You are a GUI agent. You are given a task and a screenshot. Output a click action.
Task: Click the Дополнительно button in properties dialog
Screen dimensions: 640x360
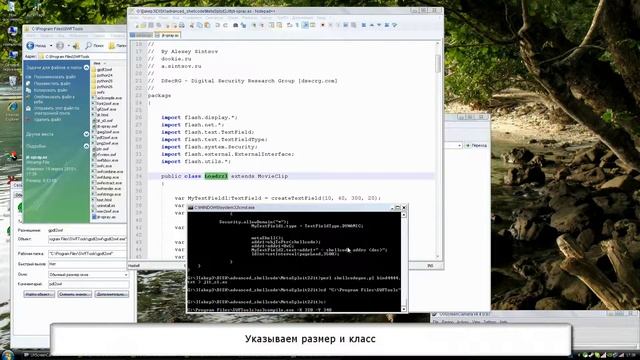coord(111,294)
